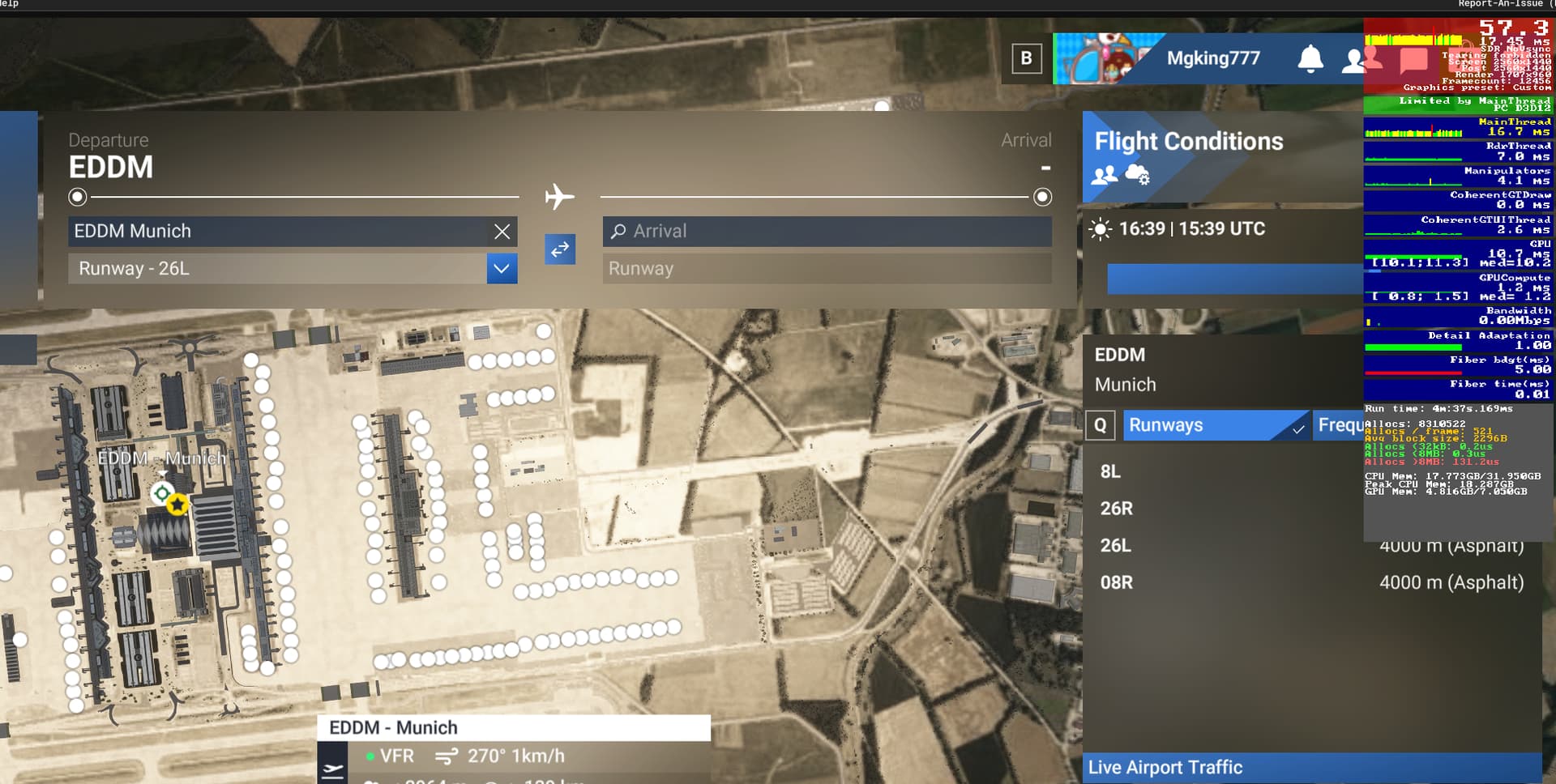Select the arrival point radio marker
This screenshot has width=1556, height=784.
[1043, 197]
